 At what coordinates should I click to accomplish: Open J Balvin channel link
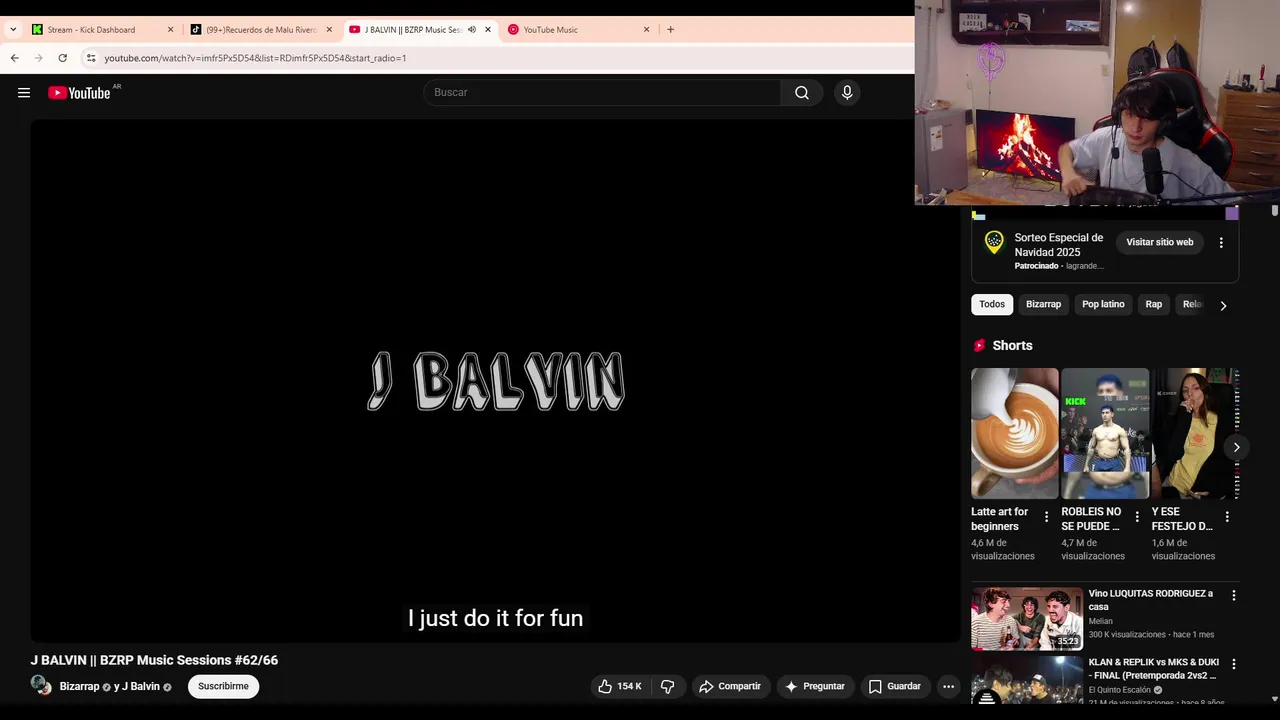tap(141, 687)
